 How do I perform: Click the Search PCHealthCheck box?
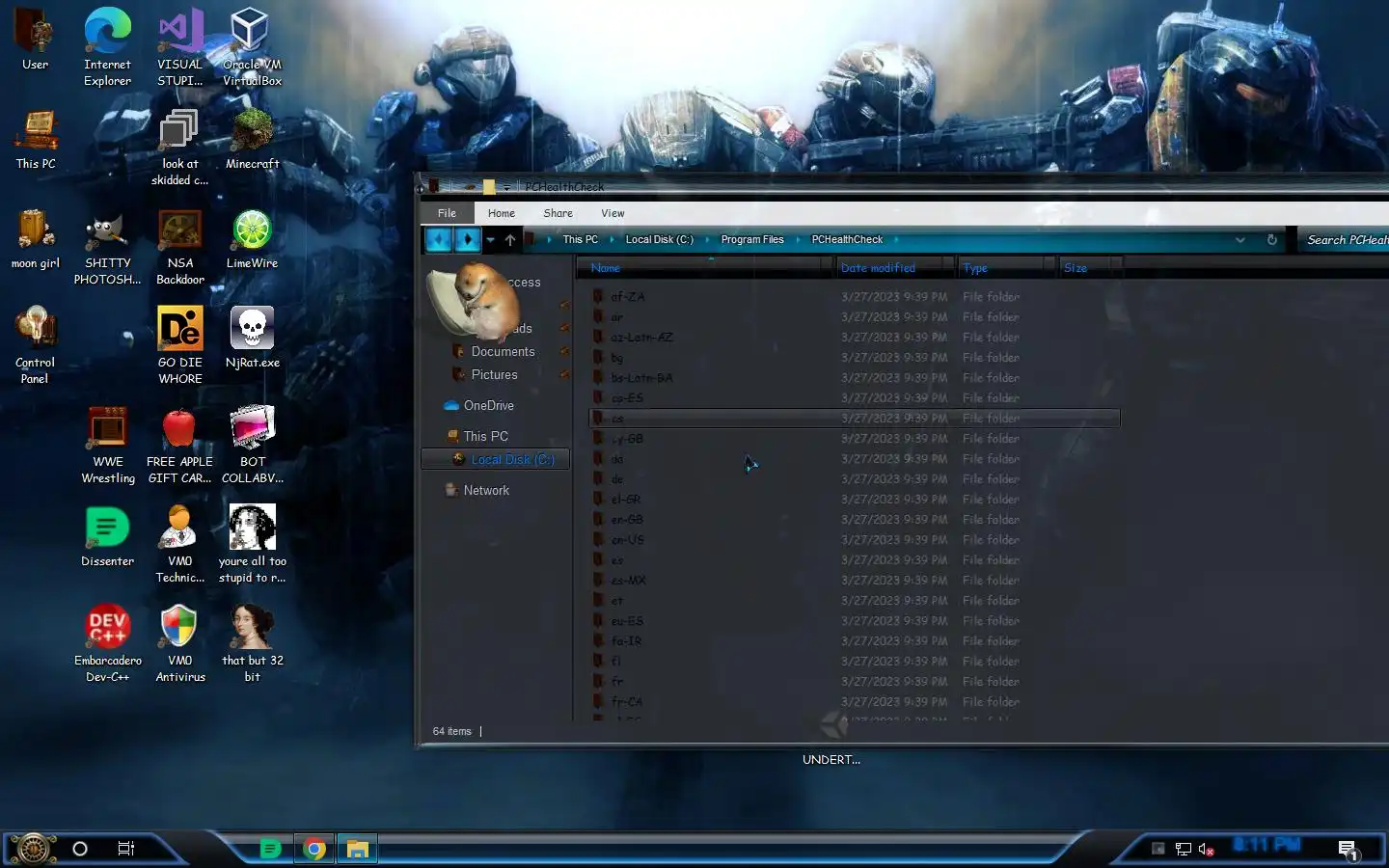coord(1346,240)
